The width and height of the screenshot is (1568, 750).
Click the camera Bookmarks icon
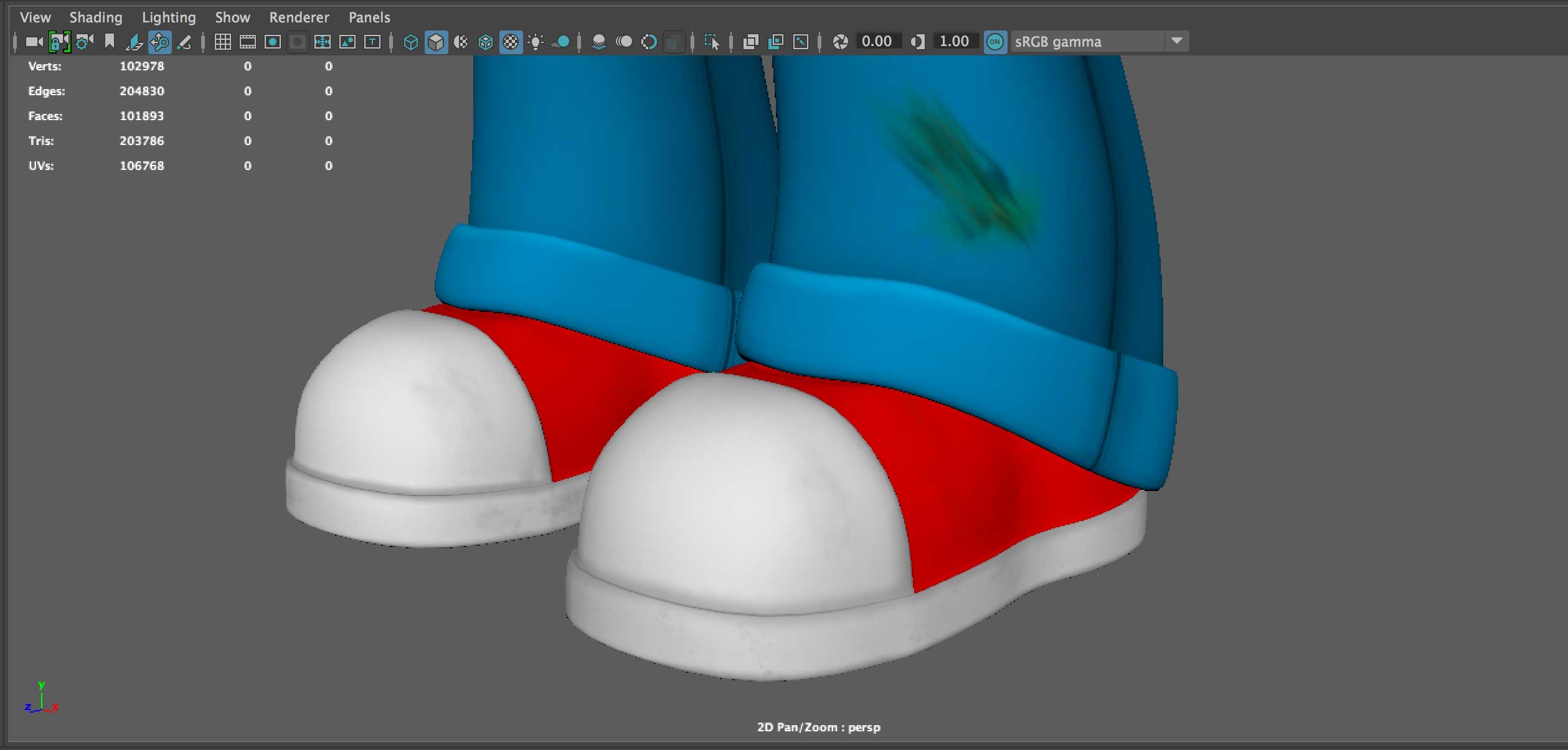click(110, 42)
